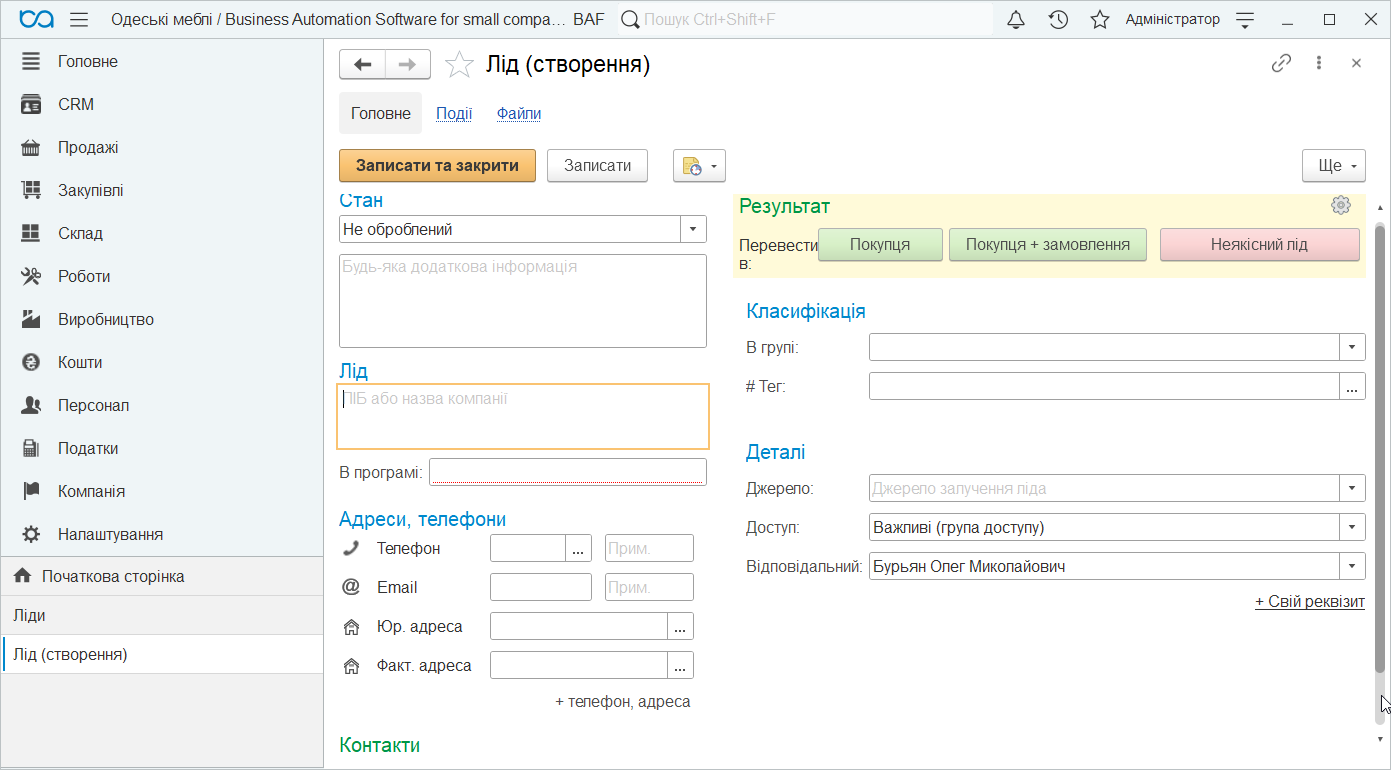Open the Ще menu
The image size is (1391, 770).
1334,165
